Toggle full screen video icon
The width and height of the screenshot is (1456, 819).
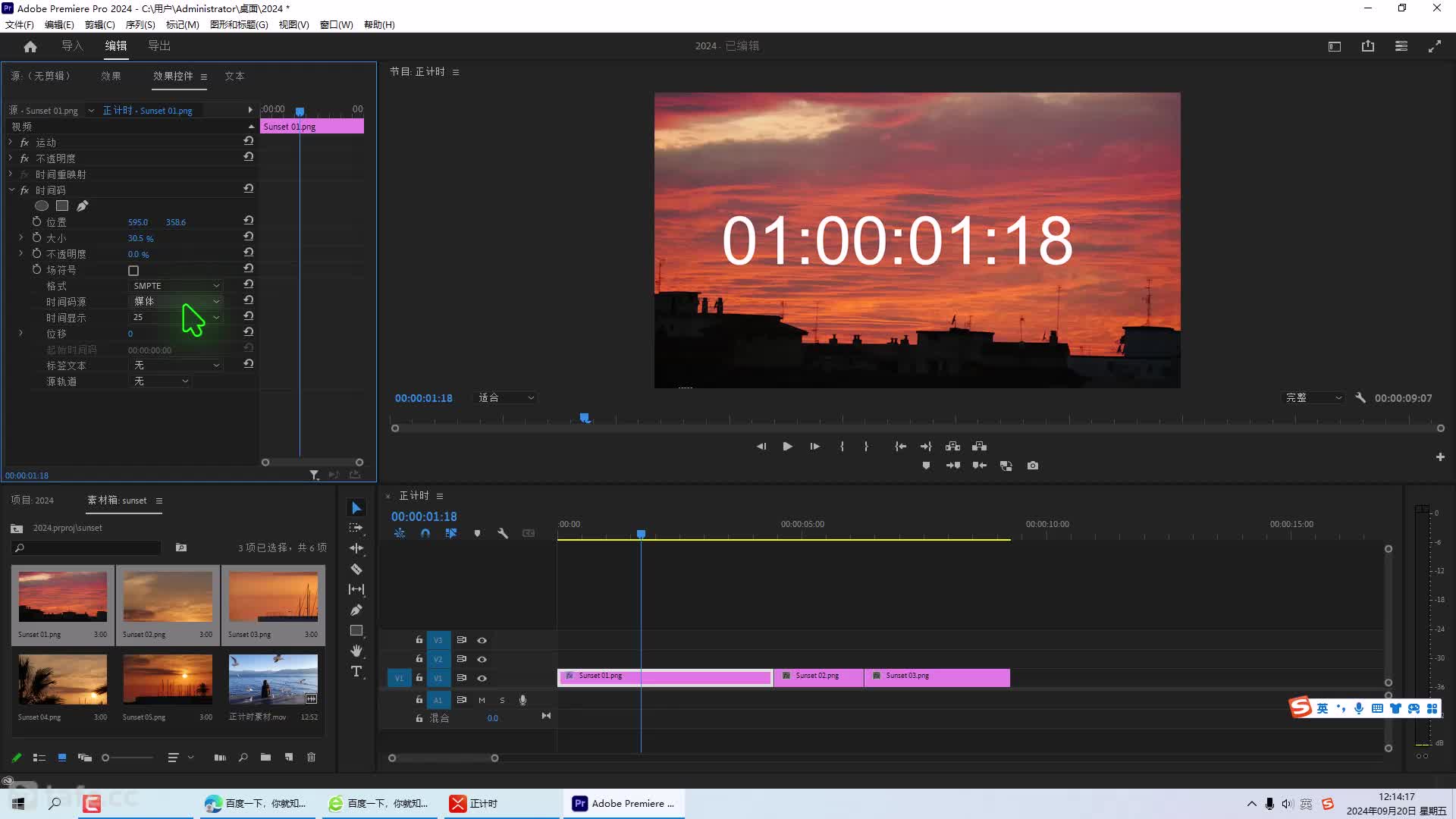(1435, 46)
